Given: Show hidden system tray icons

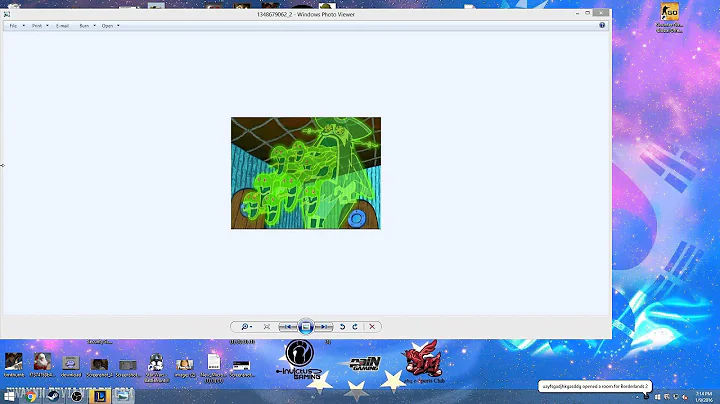Looking at the screenshot, I should [637, 397].
